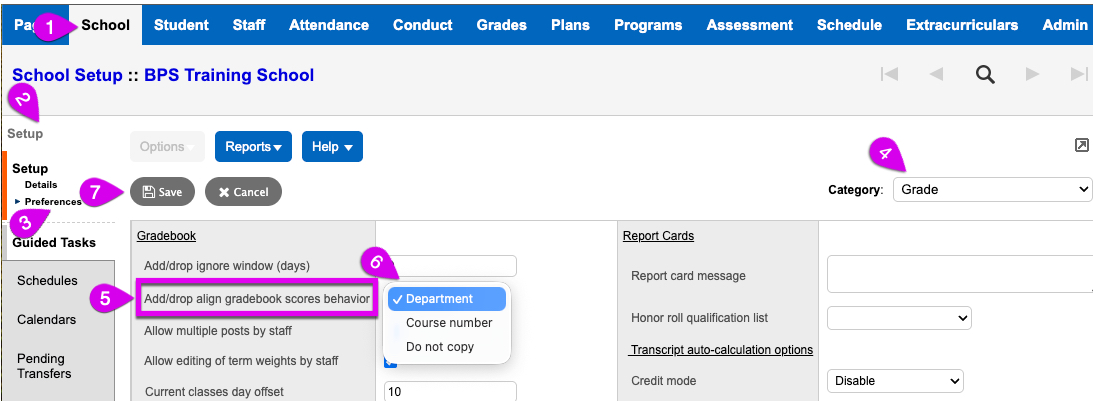Switch to the Attendance tab
The image size is (1093, 401).
[328, 25]
